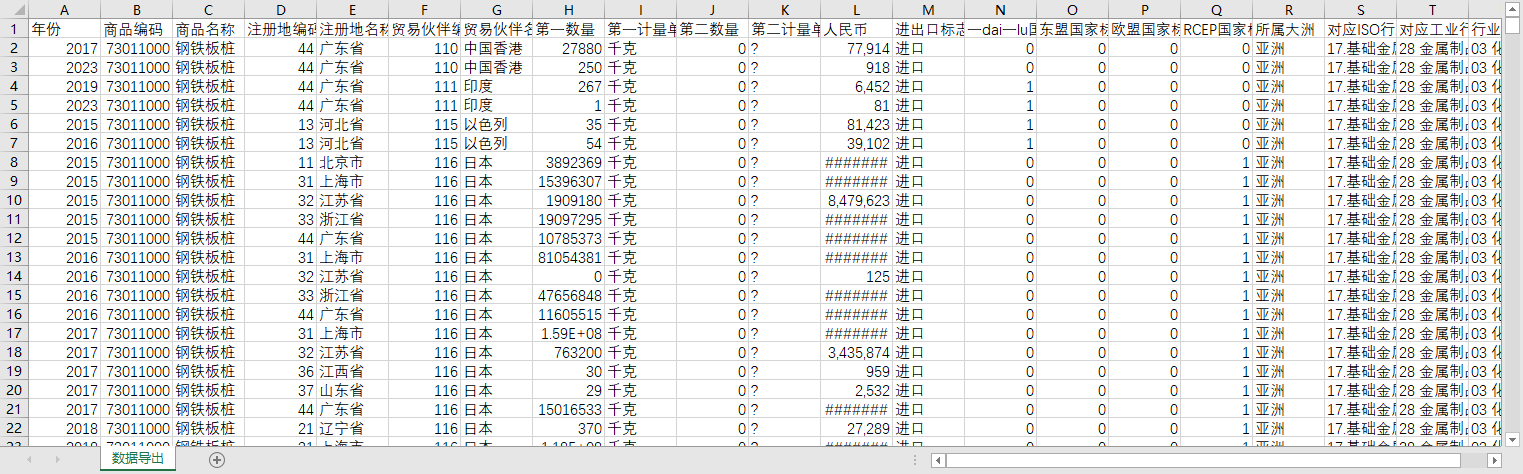Select column N header
This screenshot has height=474, width=1523.
[x=1000, y=8]
